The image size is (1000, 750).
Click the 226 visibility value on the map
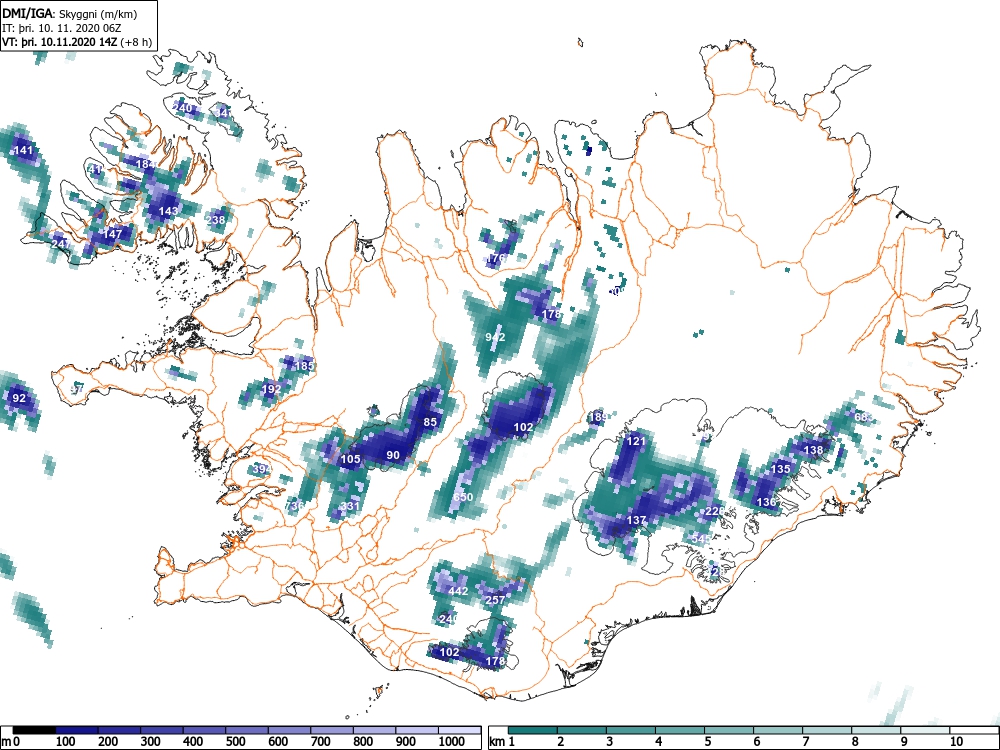coord(715,511)
